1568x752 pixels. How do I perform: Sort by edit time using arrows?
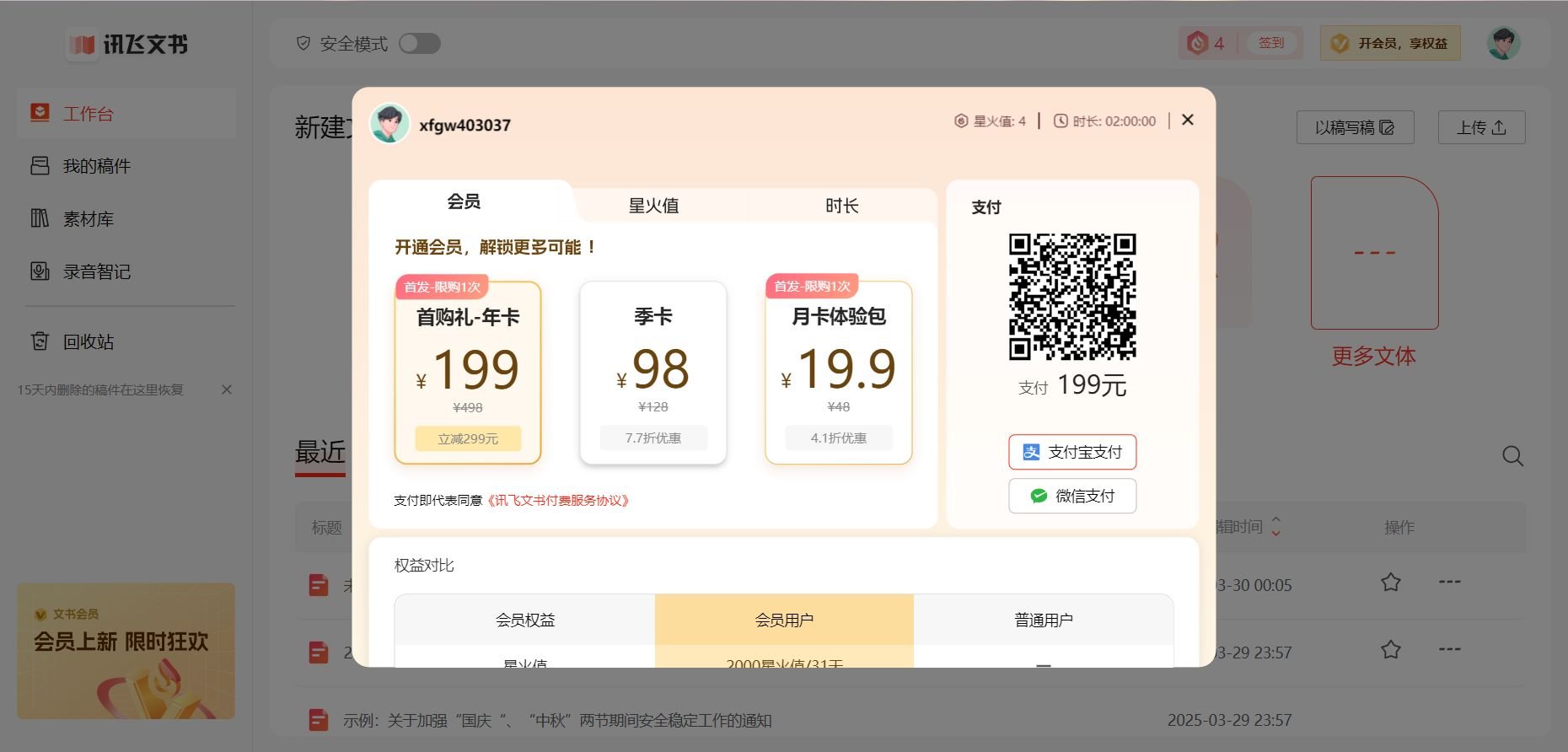(x=1275, y=527)
